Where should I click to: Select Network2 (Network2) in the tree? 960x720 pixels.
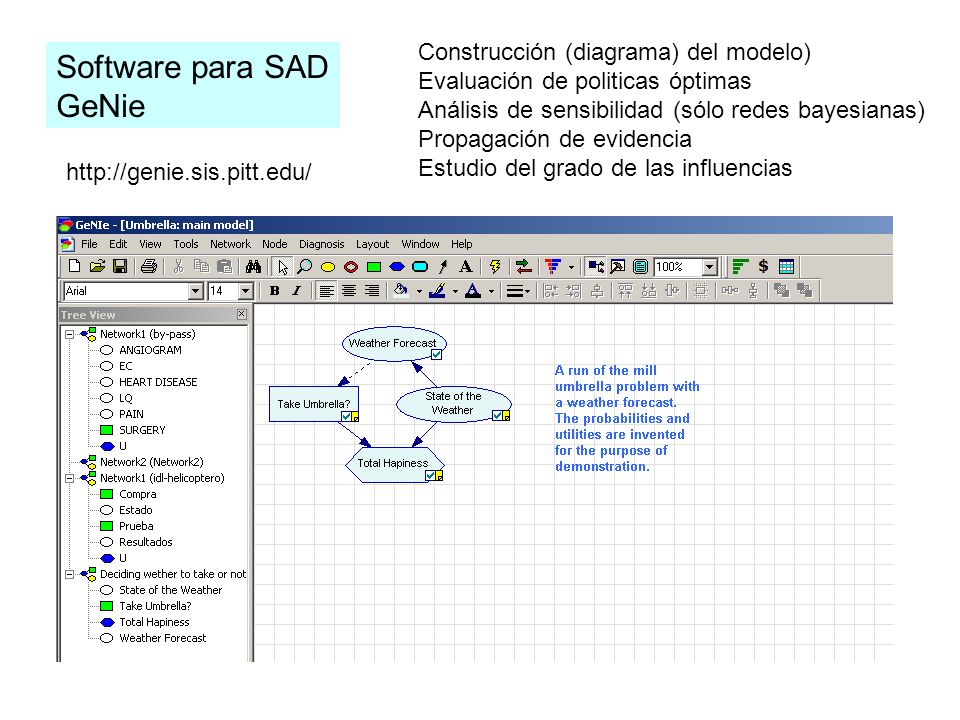pos(152,462)
